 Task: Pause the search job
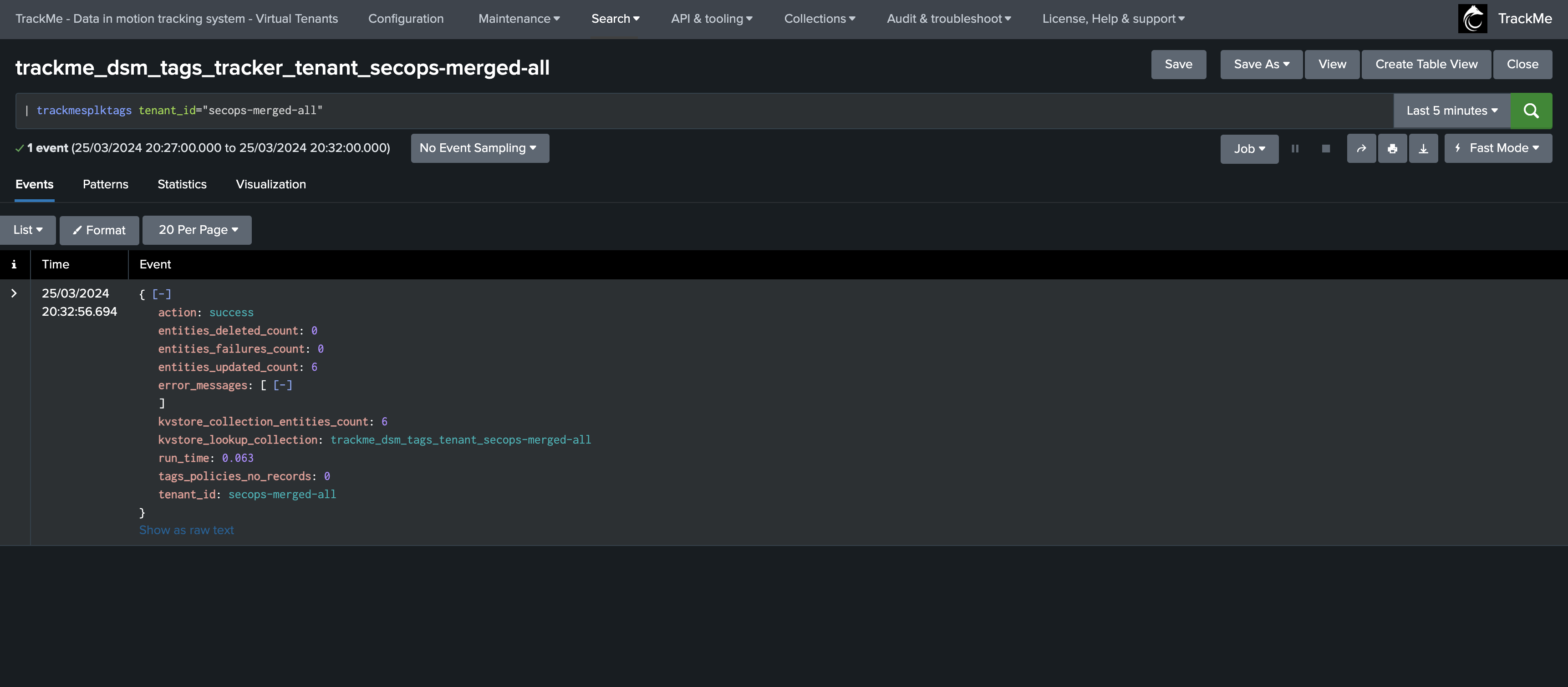[1295, 148]
